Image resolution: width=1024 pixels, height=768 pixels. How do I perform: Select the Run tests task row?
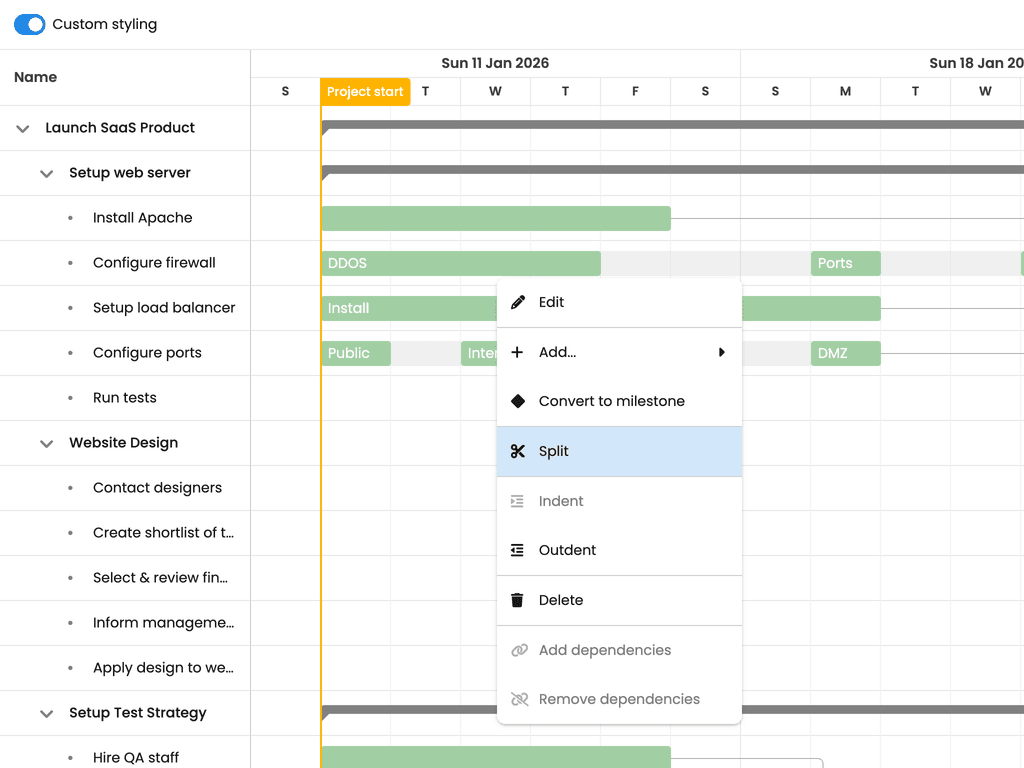click(x=125, y=398)
